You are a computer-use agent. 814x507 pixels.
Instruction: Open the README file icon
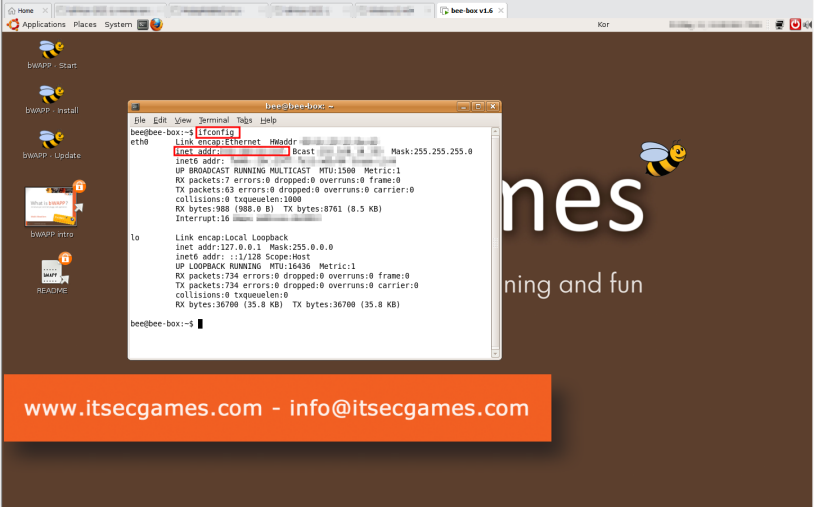pos(52,272)
